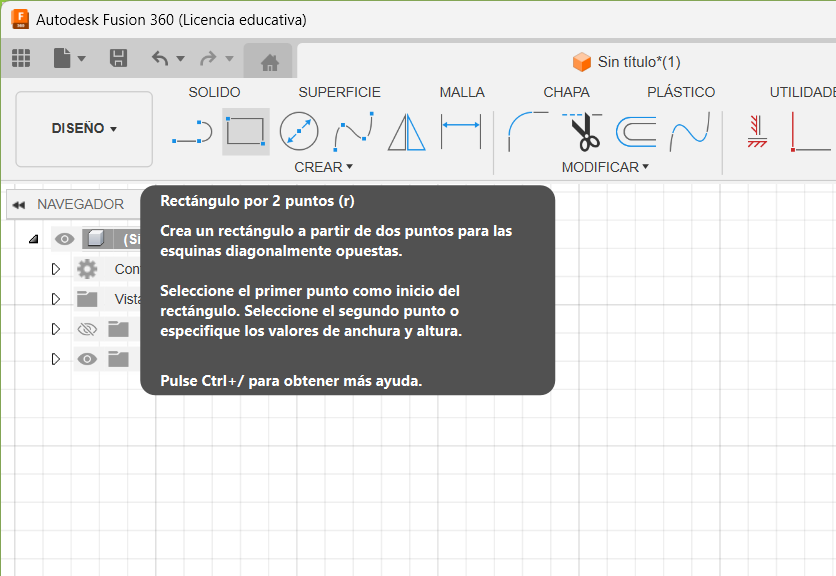Click the orange cube document icon
Image resolution: width=836 pixels, height=576 pixels.
pos(582,62)
